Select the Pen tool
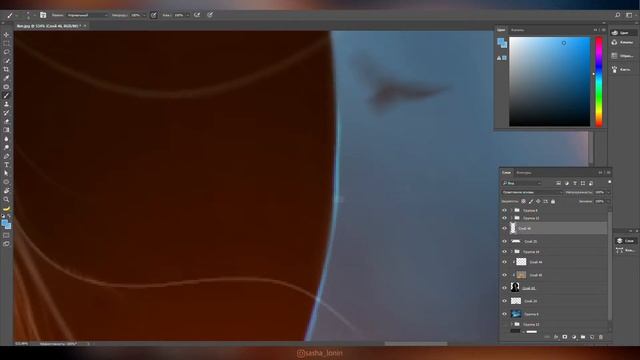Screen dimensions: 640x360 pos(6,156)
